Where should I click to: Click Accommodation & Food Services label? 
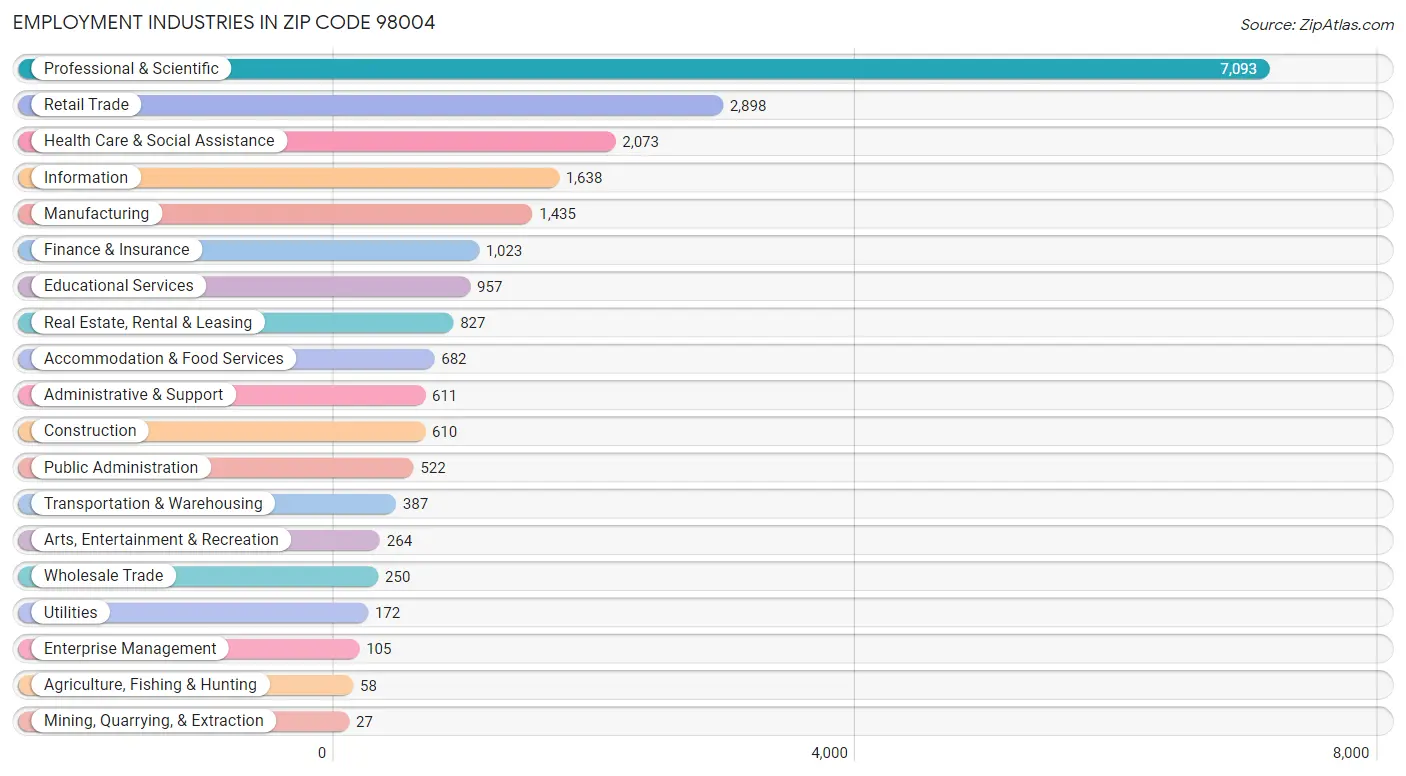coord(164,359)
